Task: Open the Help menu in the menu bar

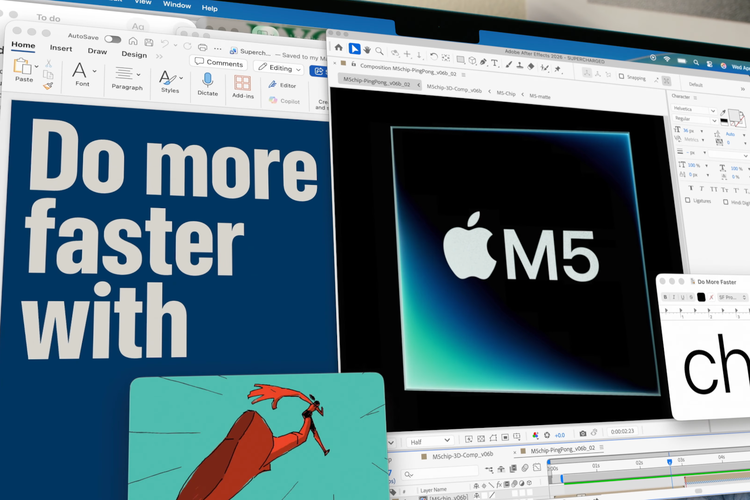Action: pos(210,8)
